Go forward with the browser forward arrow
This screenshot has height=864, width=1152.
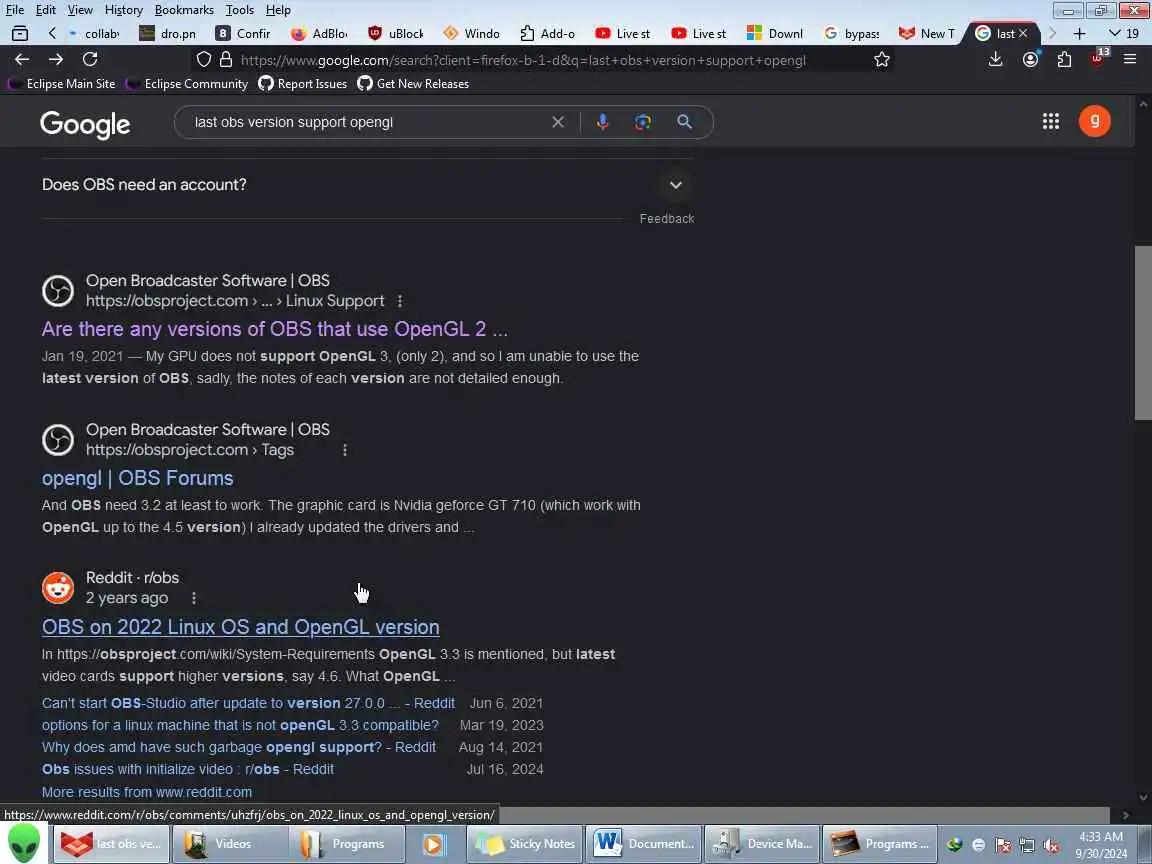click(56, 60)
